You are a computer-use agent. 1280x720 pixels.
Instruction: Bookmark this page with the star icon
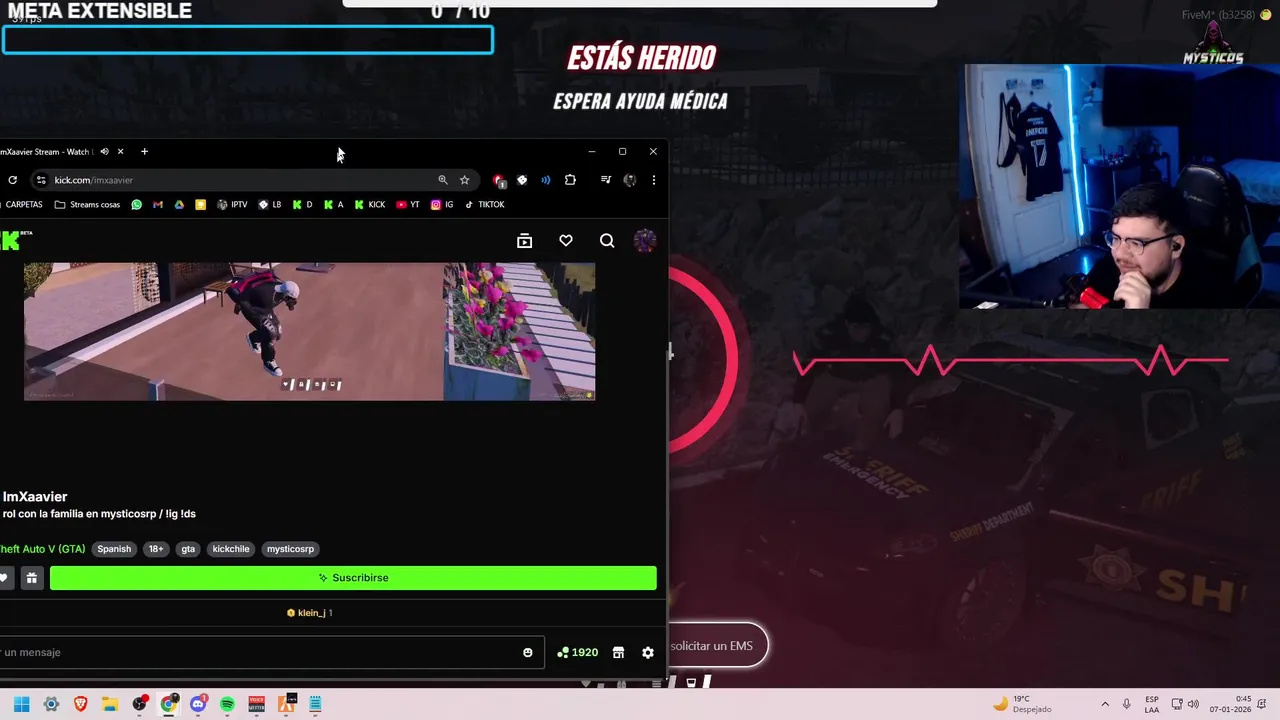coord(465,180)
